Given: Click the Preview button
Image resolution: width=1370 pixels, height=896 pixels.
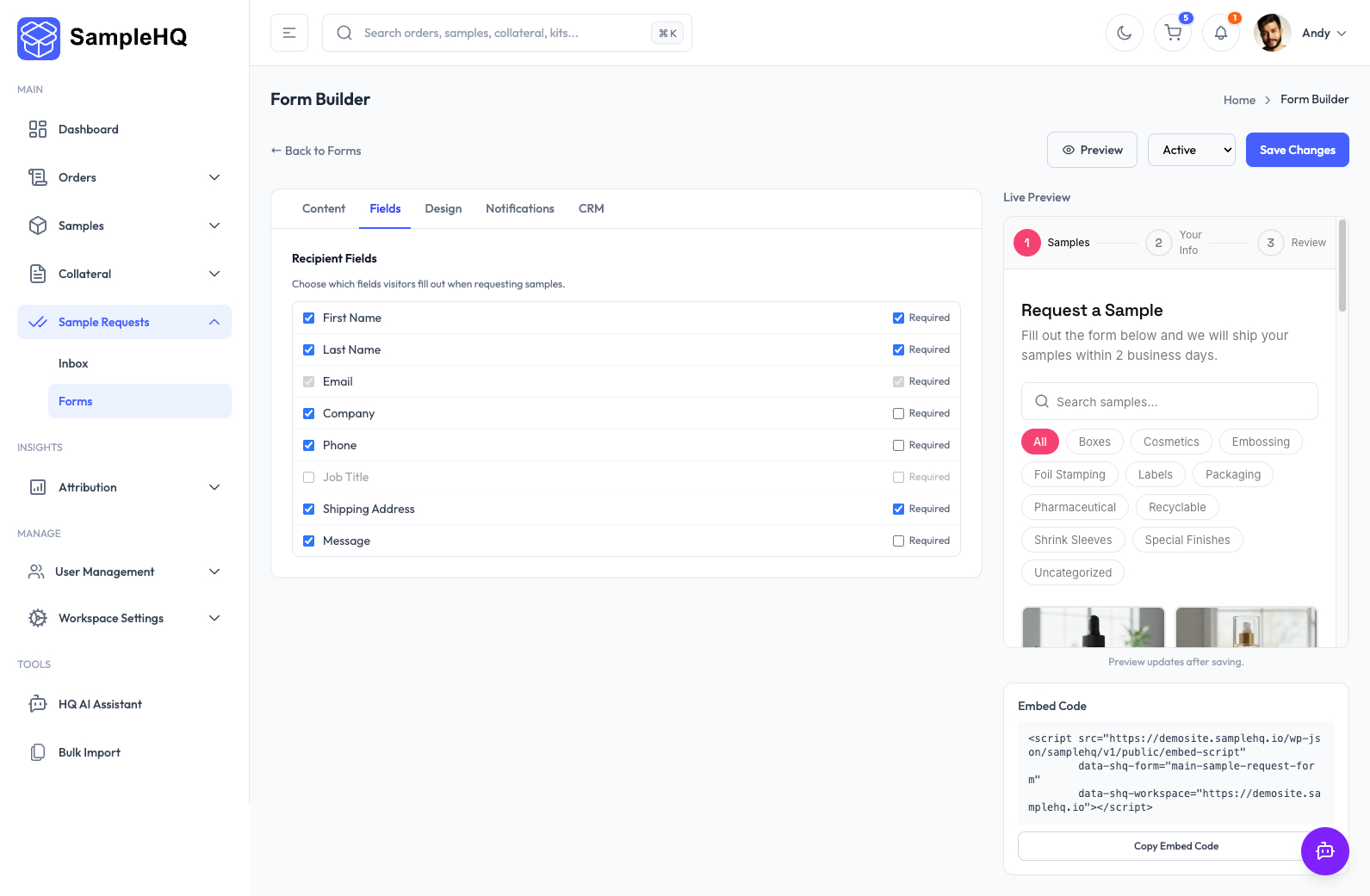Looking at the screenshot, I should click(1092, 150).
